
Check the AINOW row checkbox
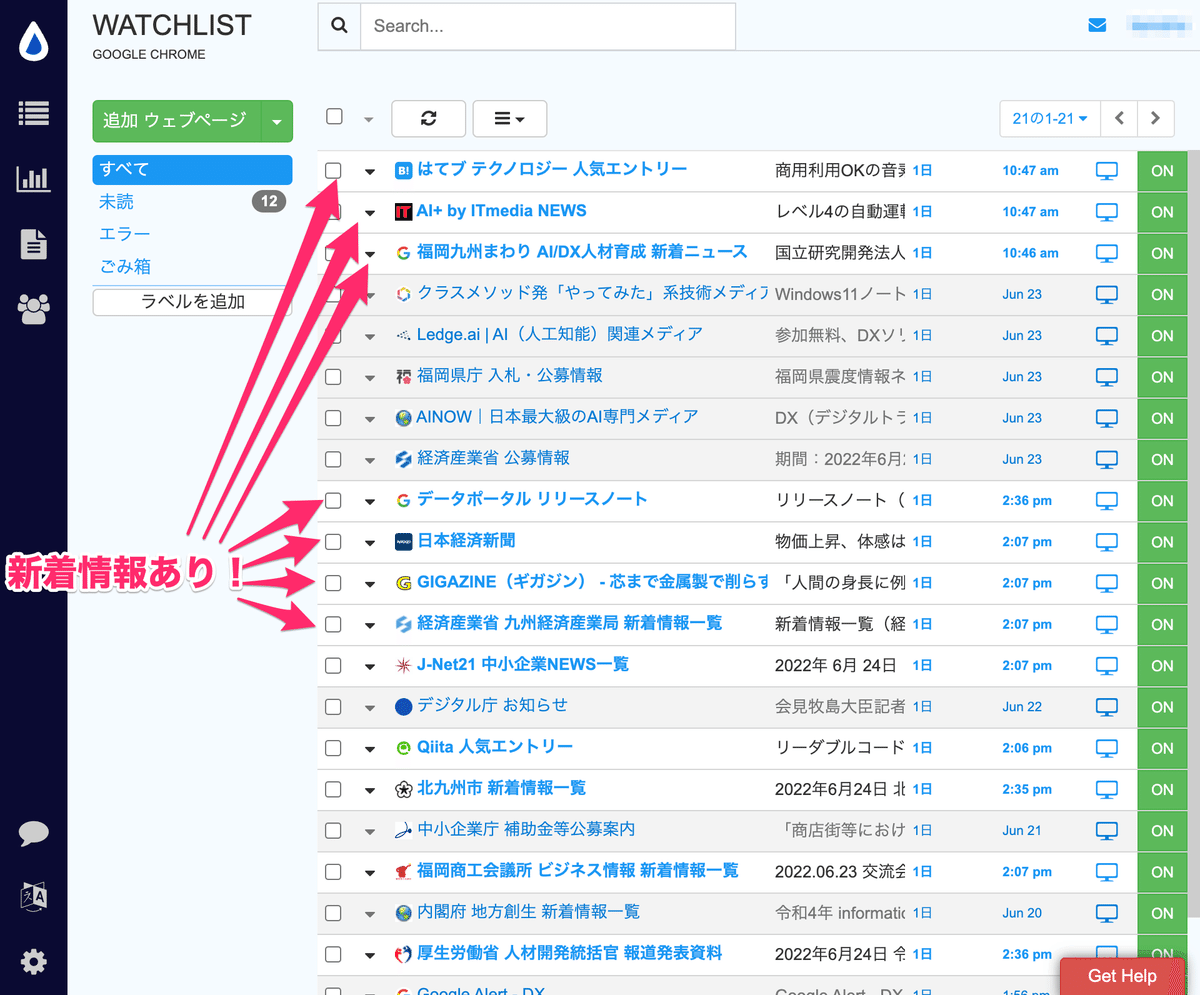point(334,418)
